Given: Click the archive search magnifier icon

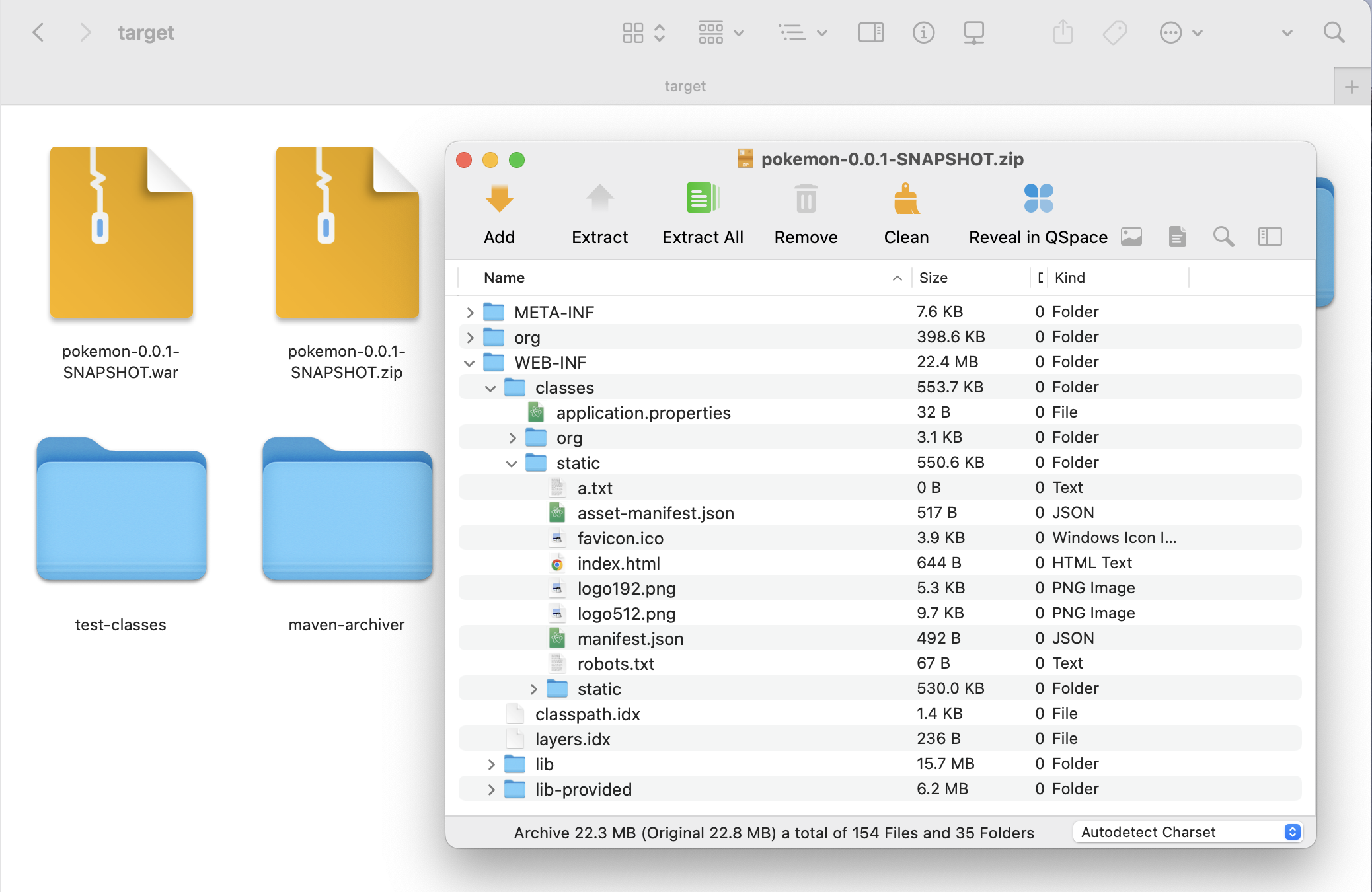Looking at the screenshot, I should click(x=1223, y=237).
